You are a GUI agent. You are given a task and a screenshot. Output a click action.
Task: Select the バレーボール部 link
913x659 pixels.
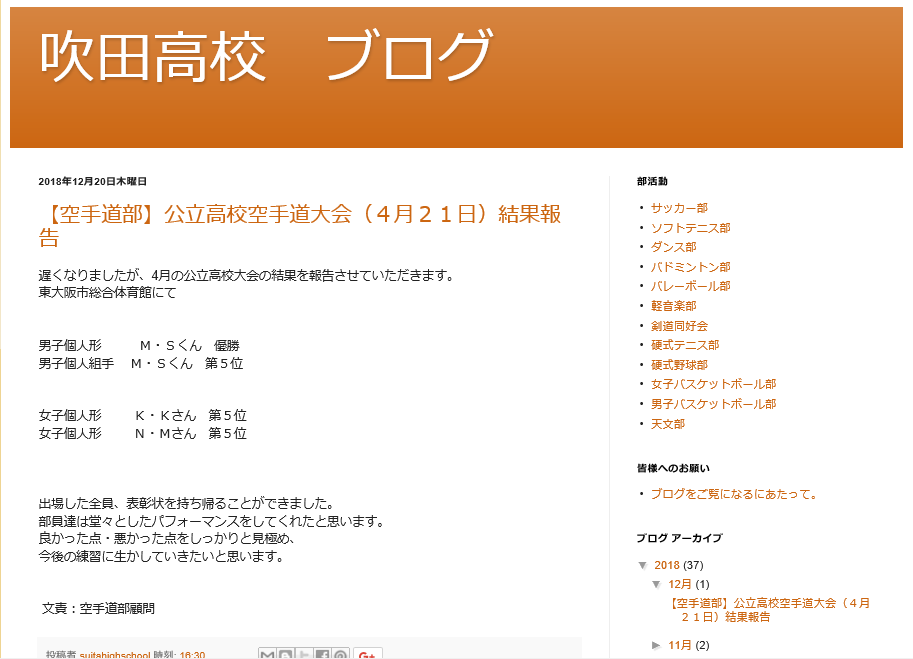pyautogui.click(x=690, y=286)
